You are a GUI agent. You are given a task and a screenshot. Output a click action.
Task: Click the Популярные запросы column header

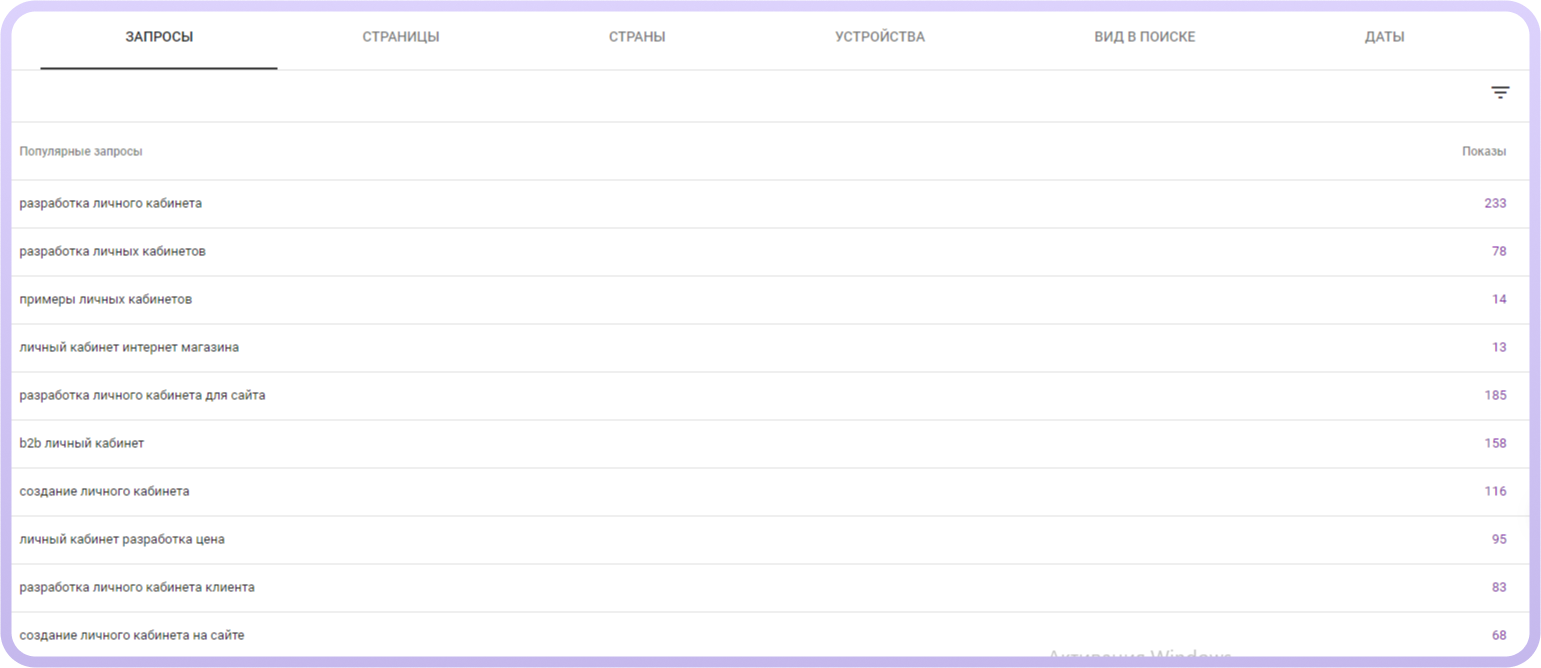click(81, 151)
